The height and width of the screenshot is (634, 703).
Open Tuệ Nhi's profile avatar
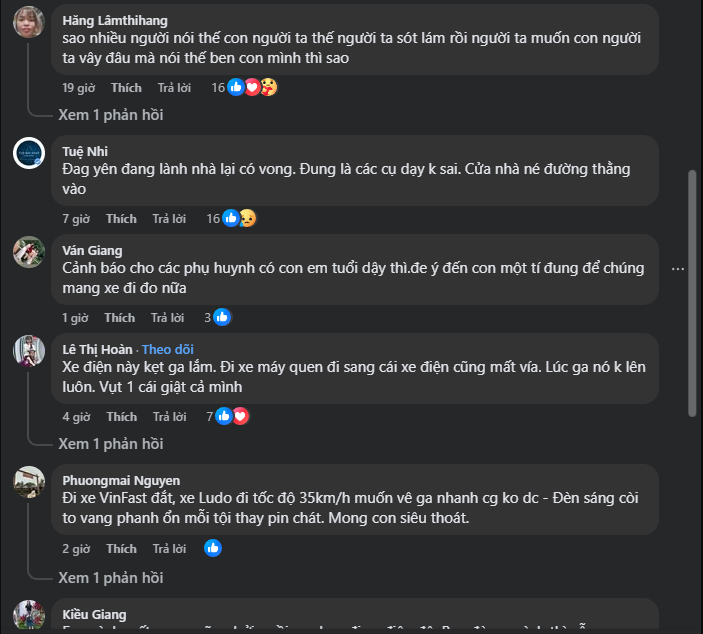(28, 153)
